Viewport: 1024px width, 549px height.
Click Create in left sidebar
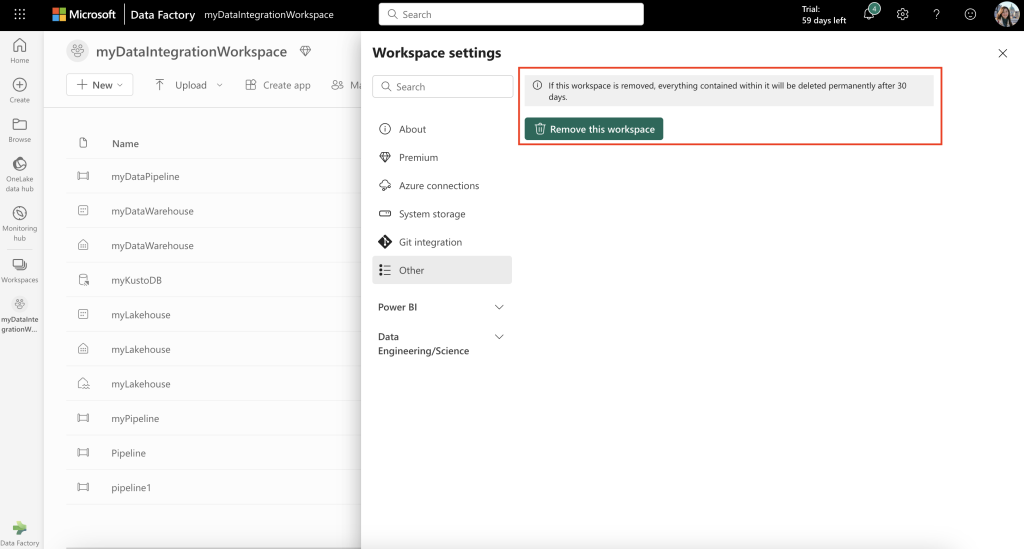coord(20,90)
